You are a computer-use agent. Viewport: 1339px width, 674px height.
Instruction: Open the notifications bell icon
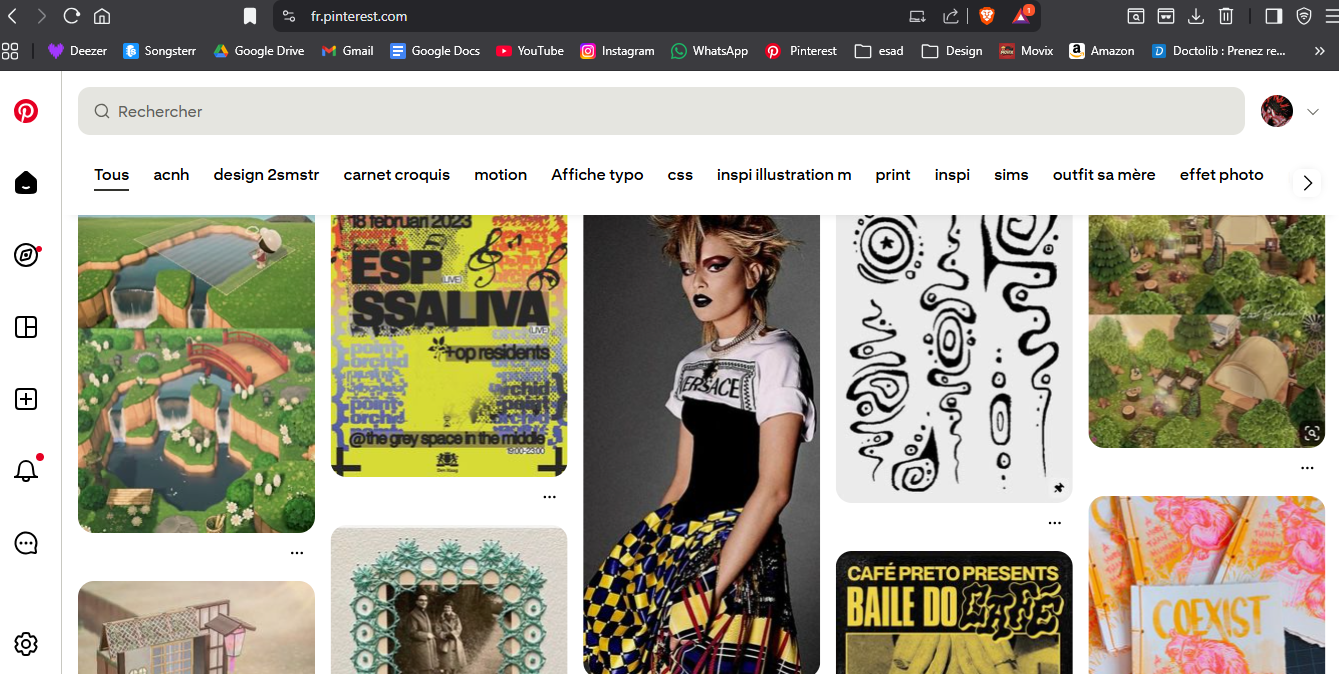click(x=26, y=471)
